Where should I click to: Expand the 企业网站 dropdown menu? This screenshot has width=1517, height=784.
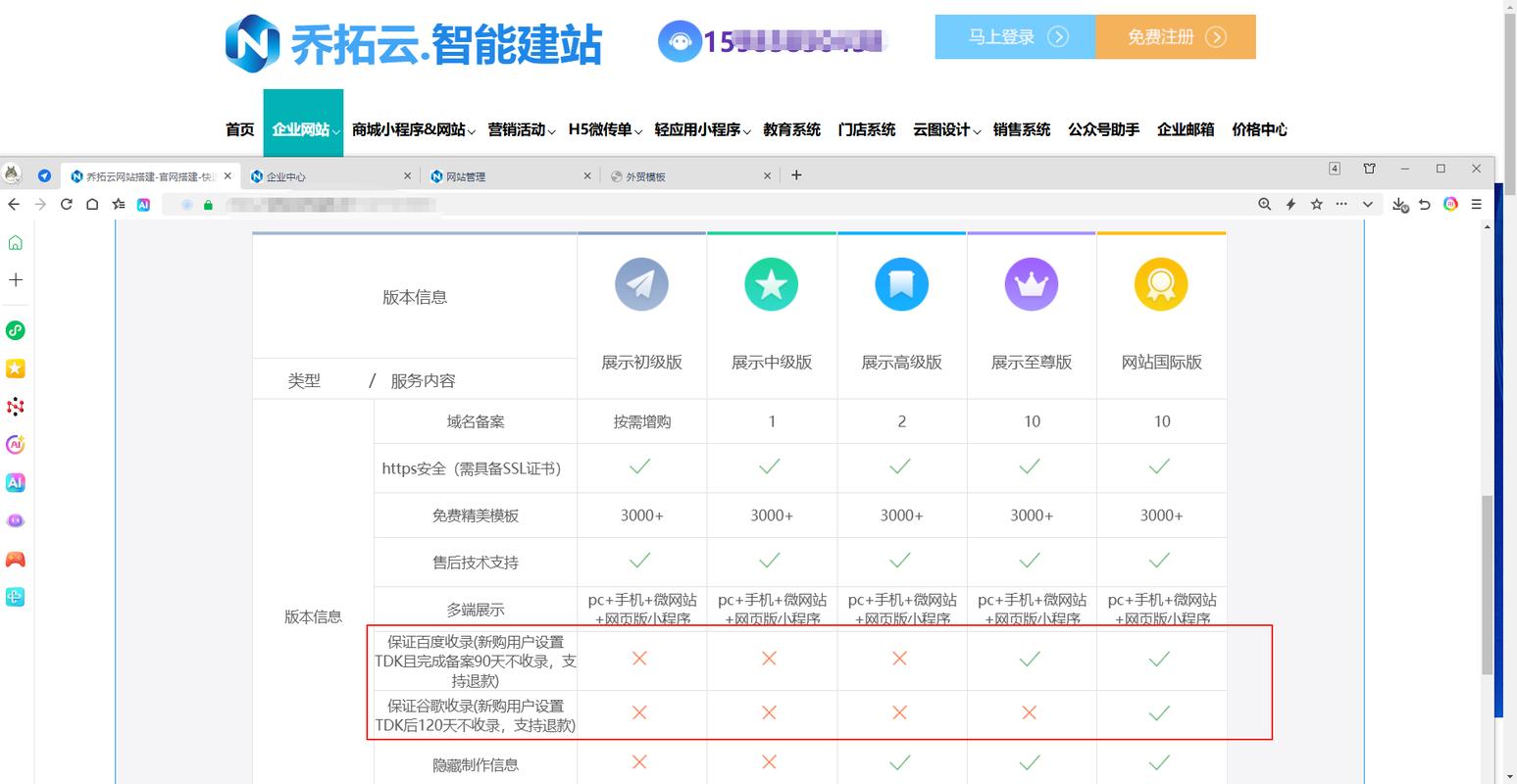click(x=303, y=128)
